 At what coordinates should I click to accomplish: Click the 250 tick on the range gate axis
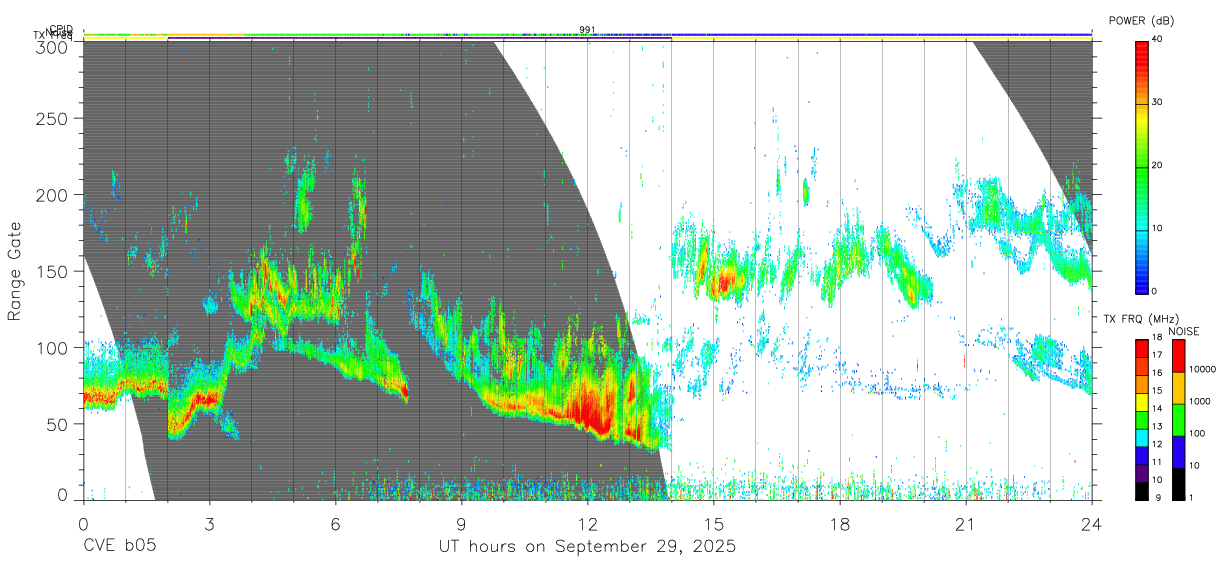54,119
